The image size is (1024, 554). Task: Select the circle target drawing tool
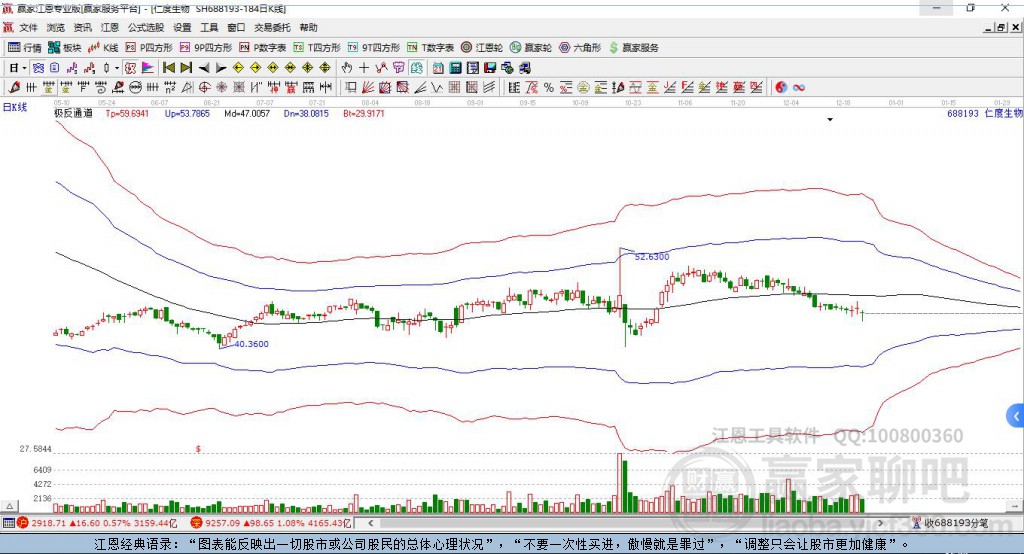(x=204, y=88)
